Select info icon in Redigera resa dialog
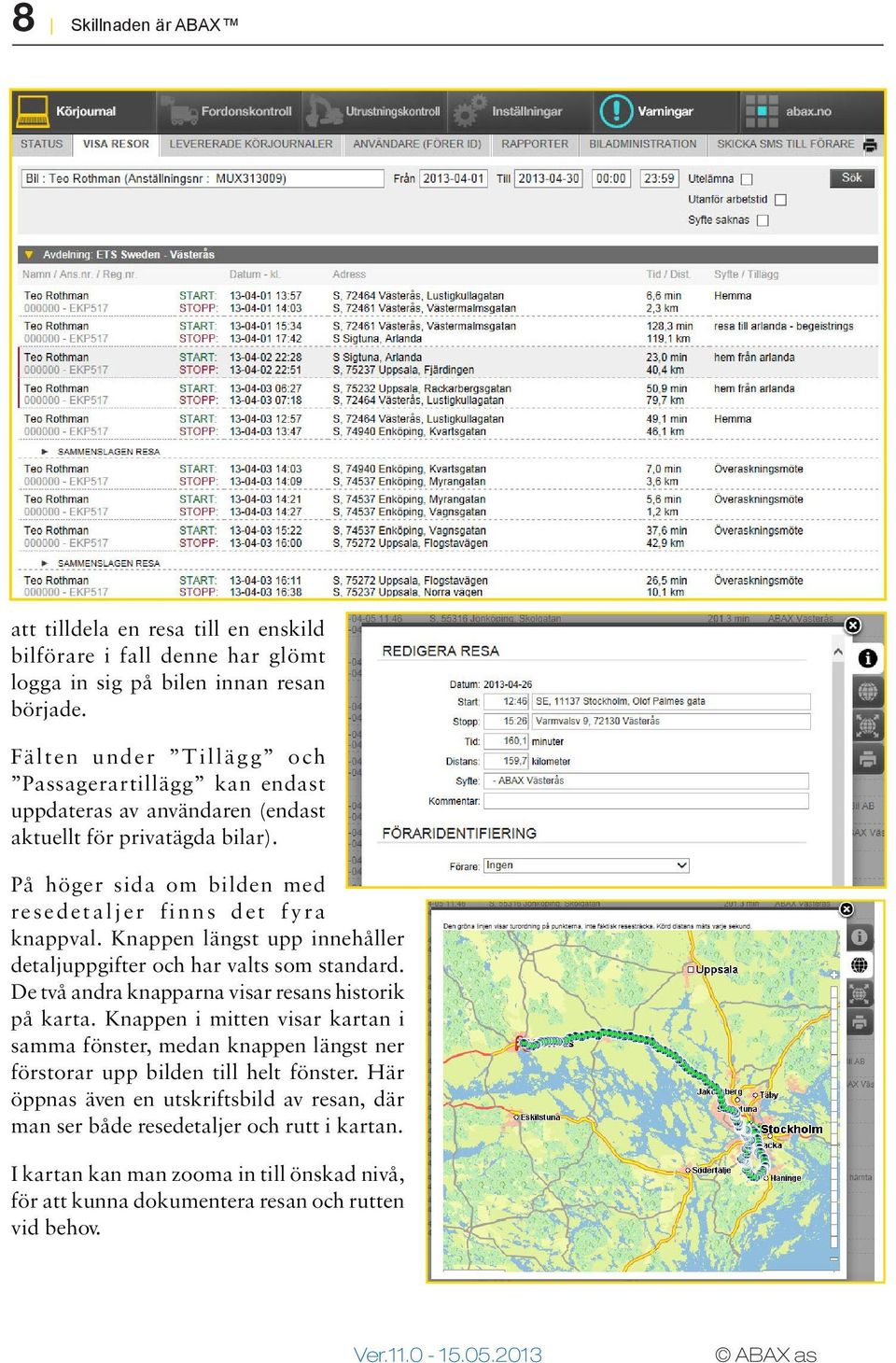This screenshot has height=1363, width=896. coord(868,658)
